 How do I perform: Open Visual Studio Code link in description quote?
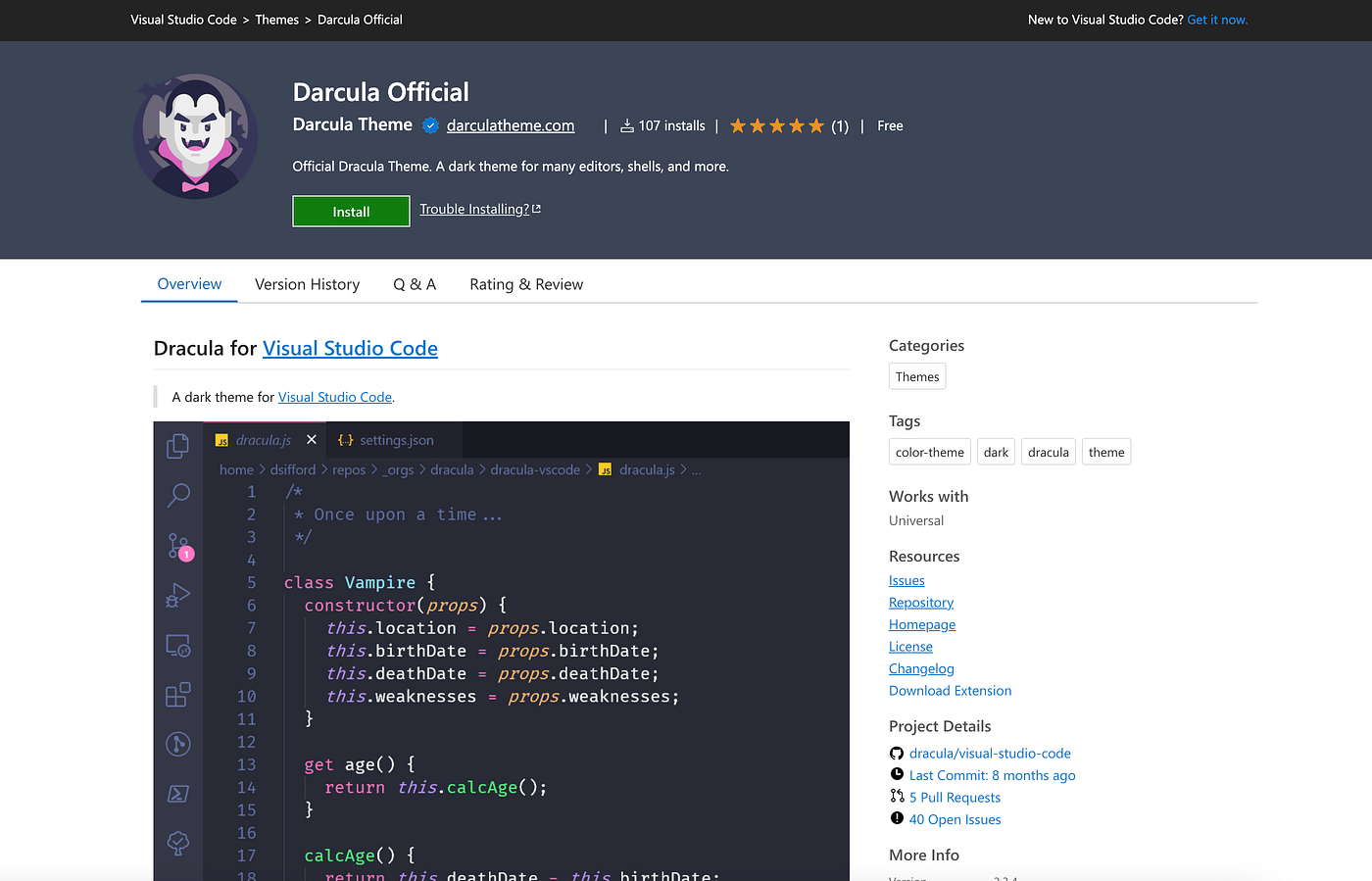click(x=335, y=397)
